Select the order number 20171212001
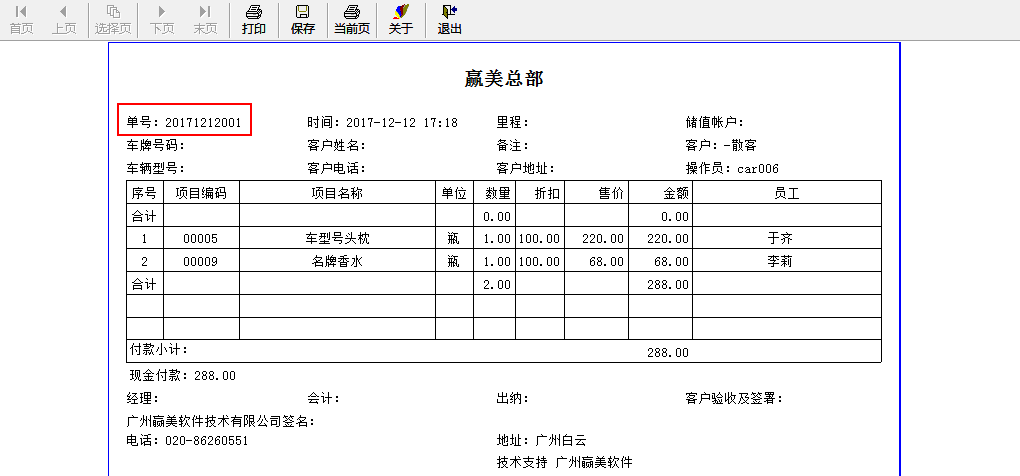The height and width of the screenshot is (476, 1020). [x=203, y=122]
